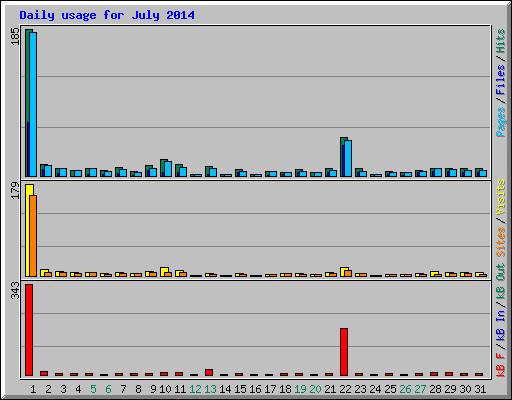This screenshot has height=400, width=512.
Task: Click the 'Sites' legend label
Action: tap(501, 242)
